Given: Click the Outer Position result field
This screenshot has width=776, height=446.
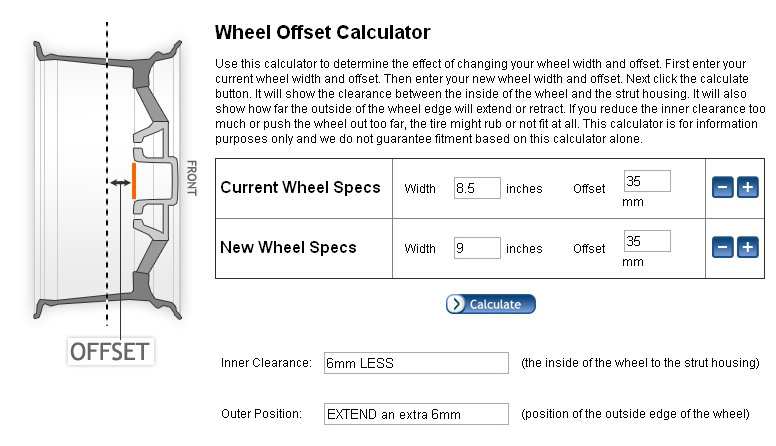Looking at the screenshot, I should tap(416, 413).
